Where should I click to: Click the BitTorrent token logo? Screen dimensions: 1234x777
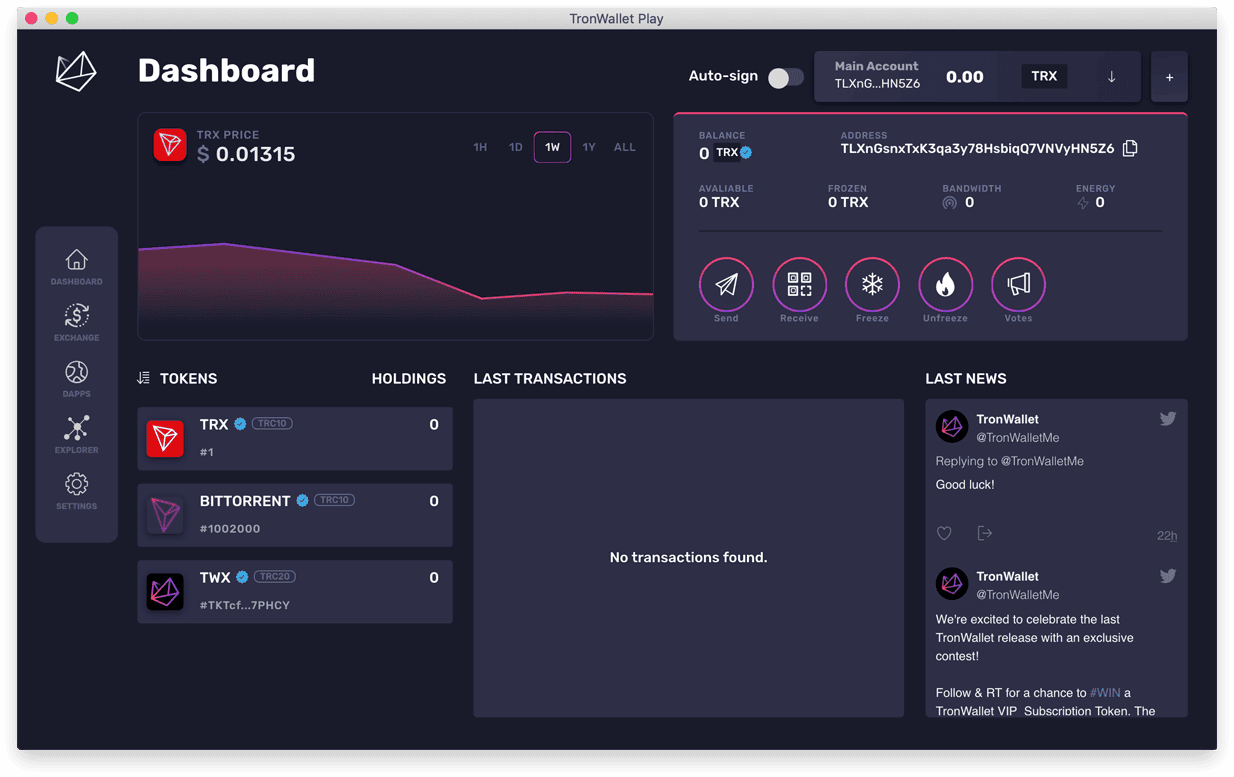tap(165, 515)
